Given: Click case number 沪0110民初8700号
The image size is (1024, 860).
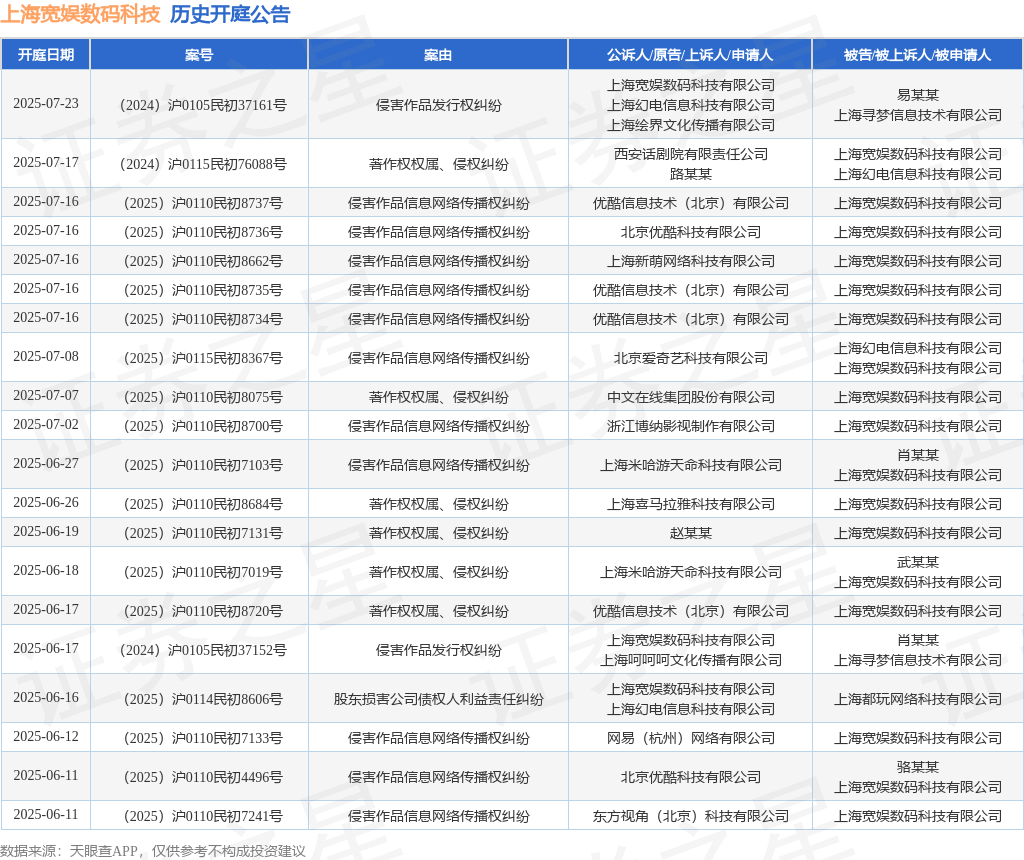Looking at the screenshot, I should coord(227,426).
